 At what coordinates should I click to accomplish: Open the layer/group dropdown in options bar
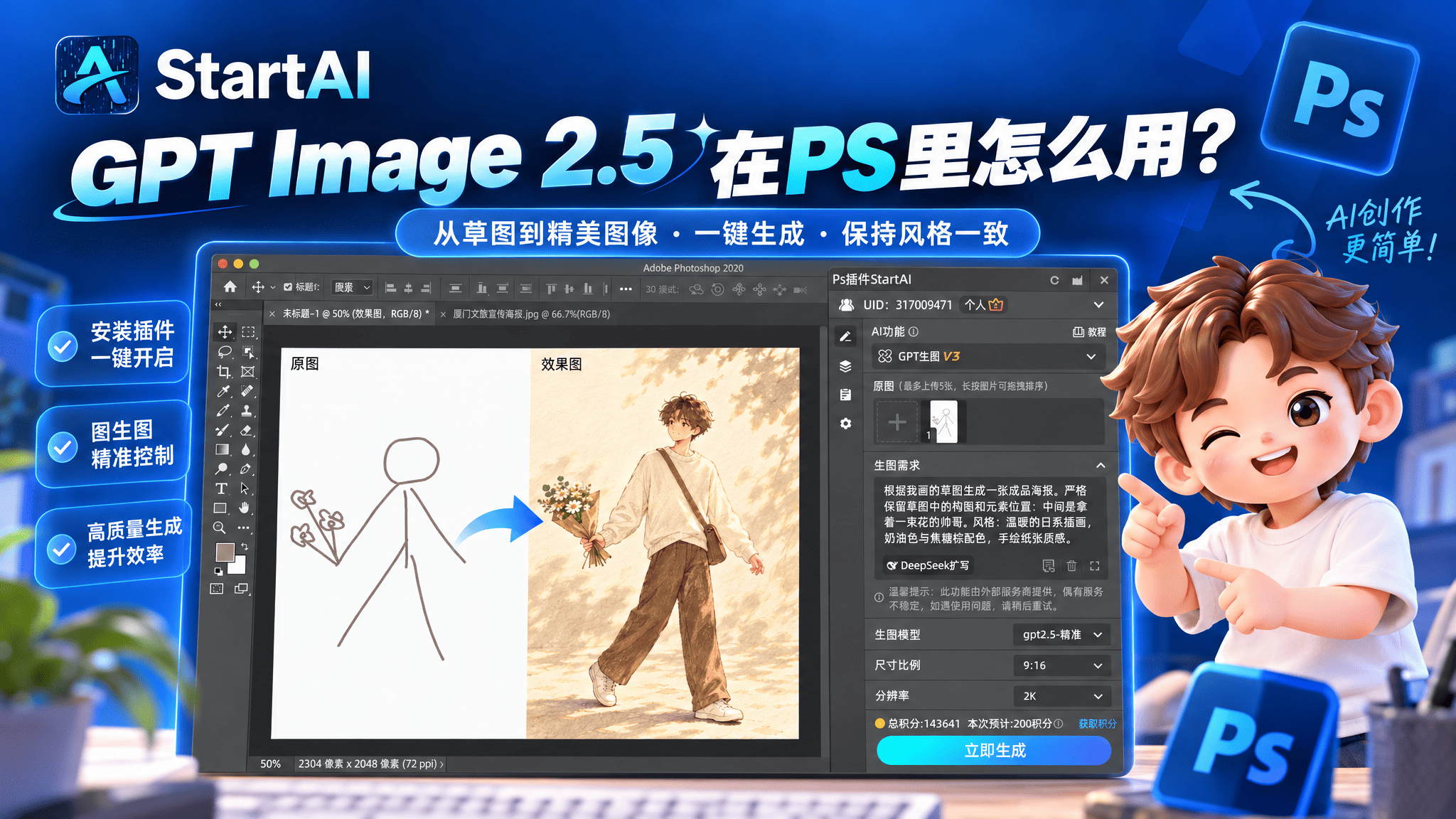click(353, 287)
